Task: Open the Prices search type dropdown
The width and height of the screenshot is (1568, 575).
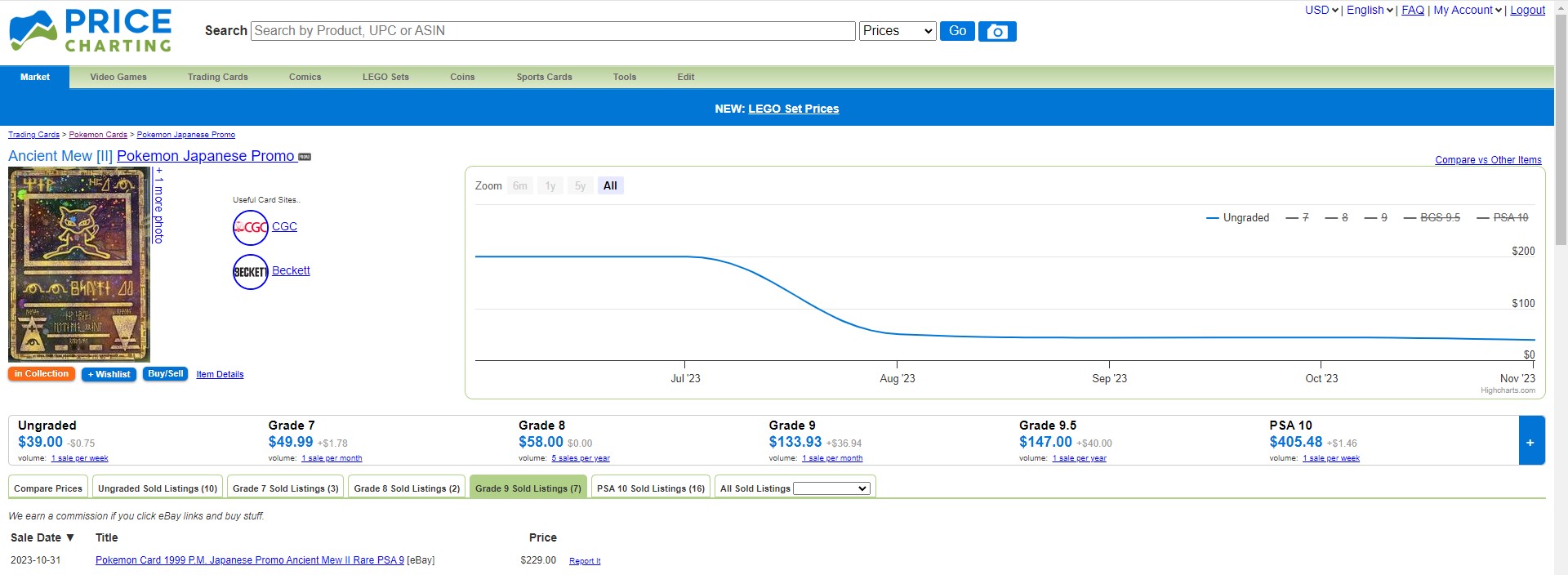Action: coord(897,31)
